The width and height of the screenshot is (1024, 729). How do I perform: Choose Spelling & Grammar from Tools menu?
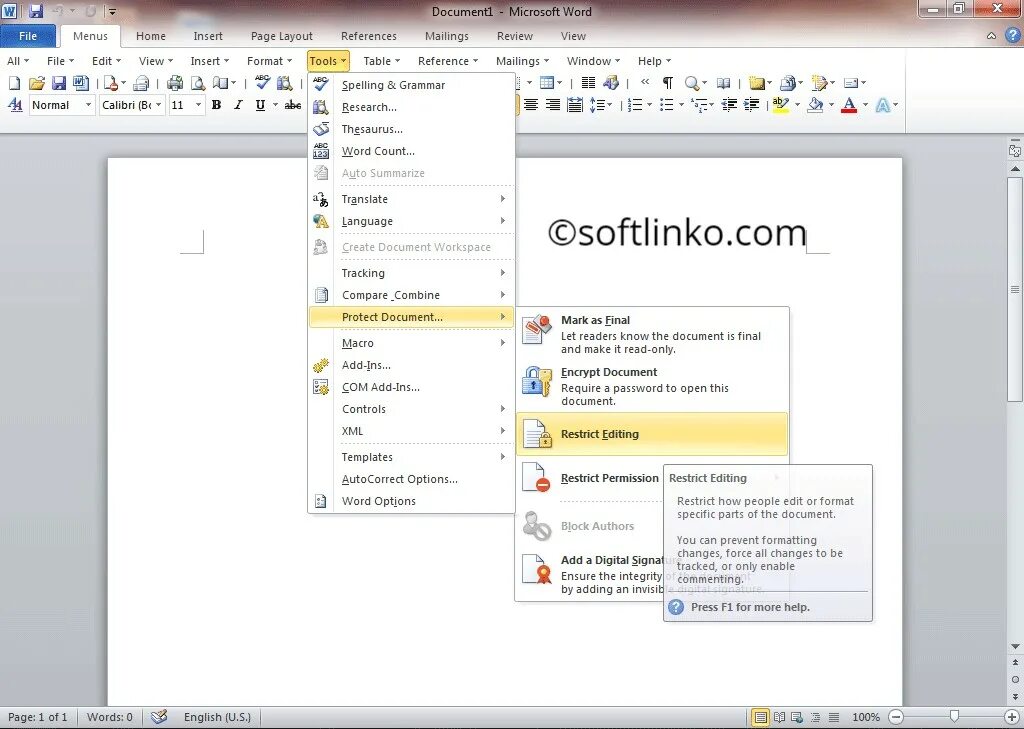(411, 85)
